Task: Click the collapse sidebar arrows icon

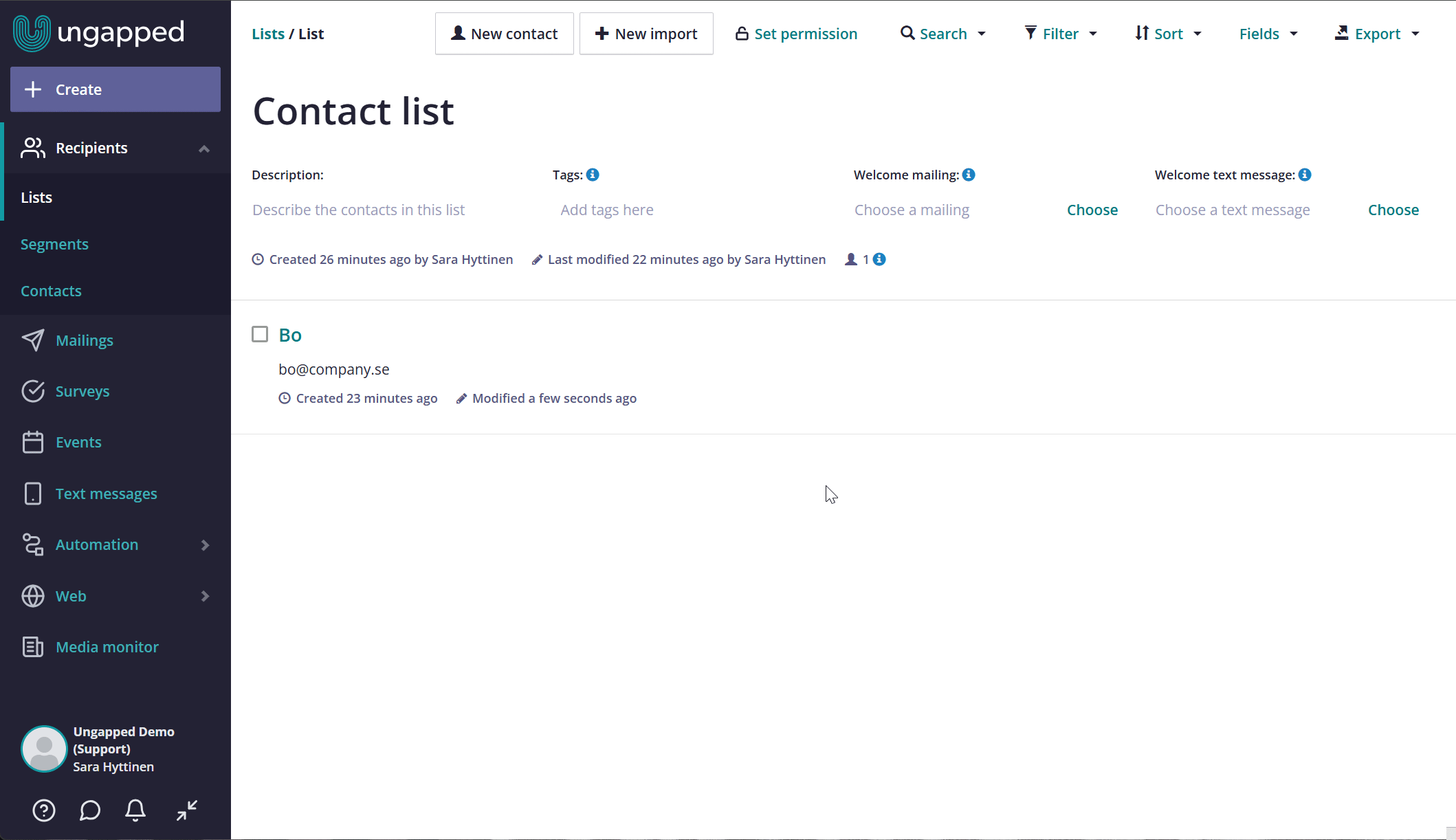Action: coord(187,810)
